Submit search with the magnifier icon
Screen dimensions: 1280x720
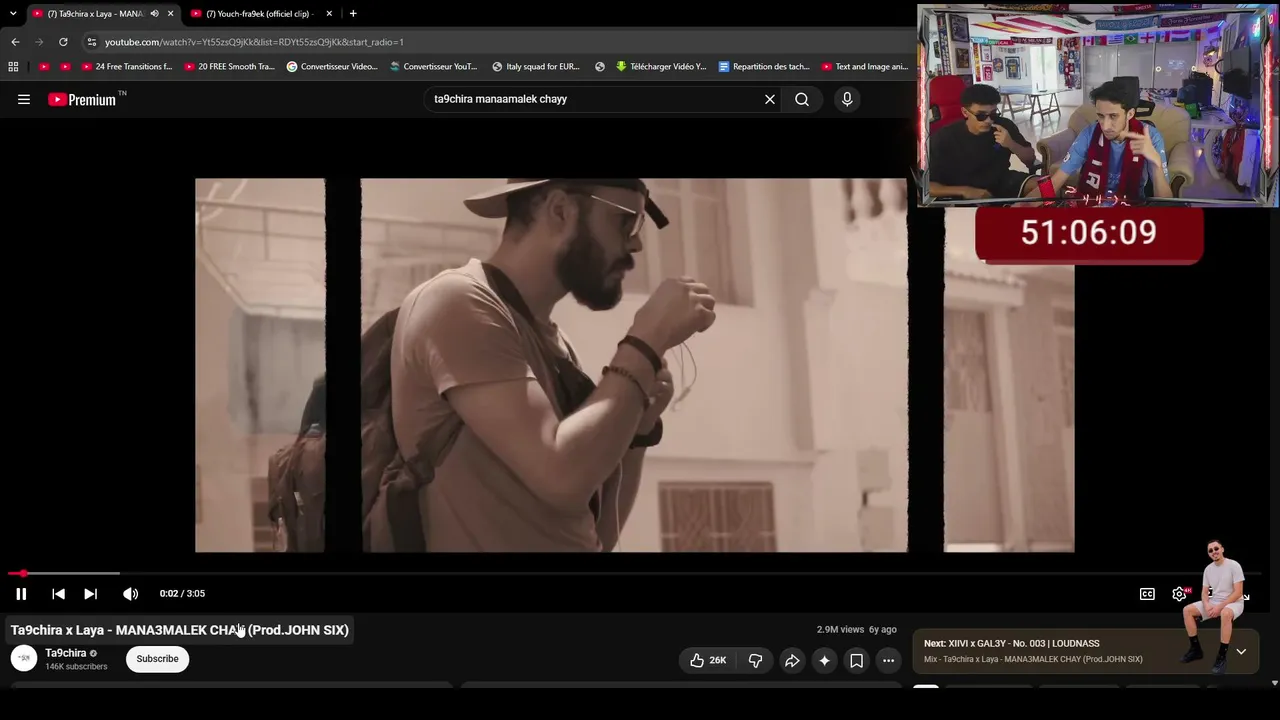click(x=802, y=99)
